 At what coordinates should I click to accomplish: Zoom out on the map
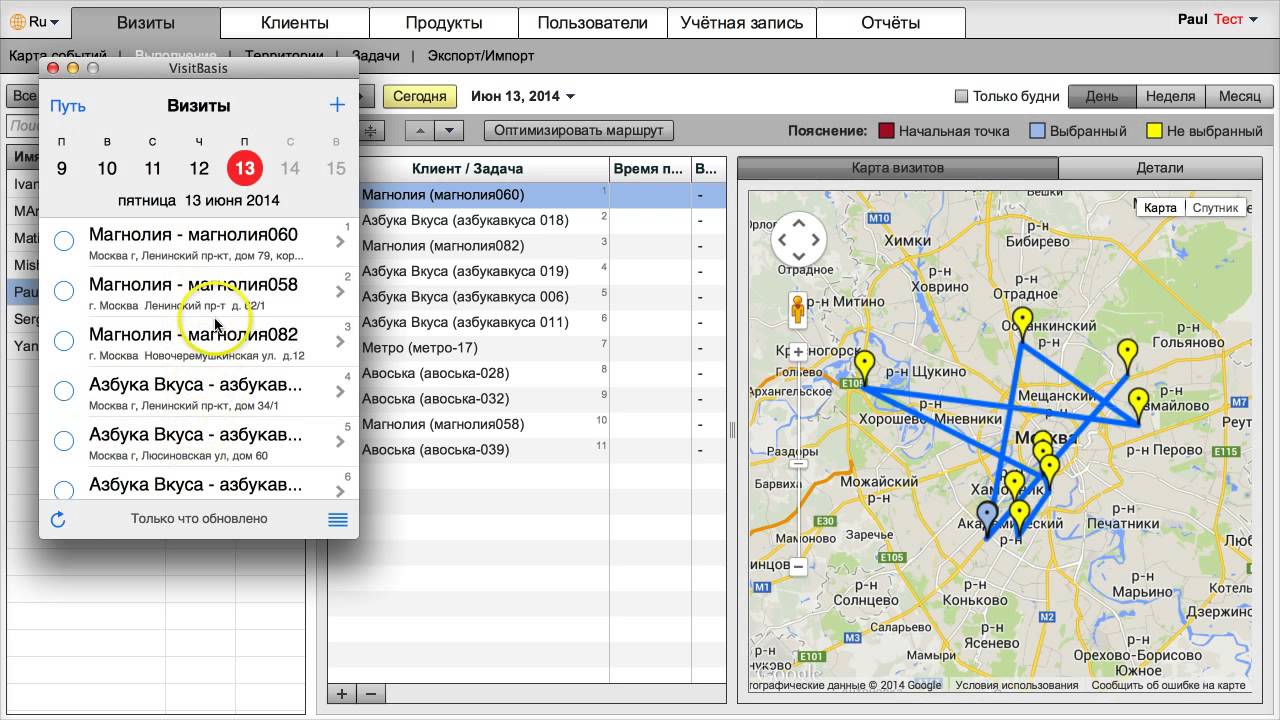(798, 566)
